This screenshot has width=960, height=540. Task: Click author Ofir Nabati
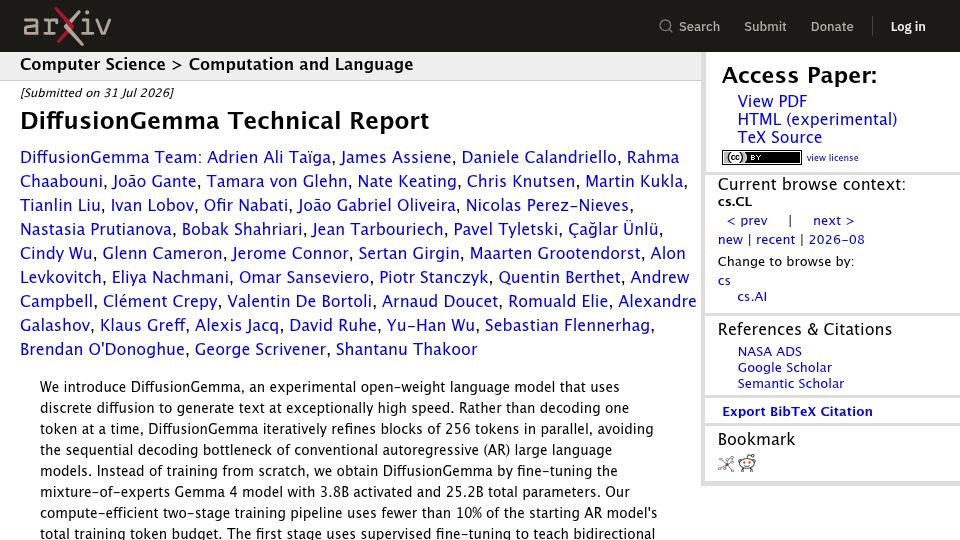pyautogui.click(x=246, y=205)
